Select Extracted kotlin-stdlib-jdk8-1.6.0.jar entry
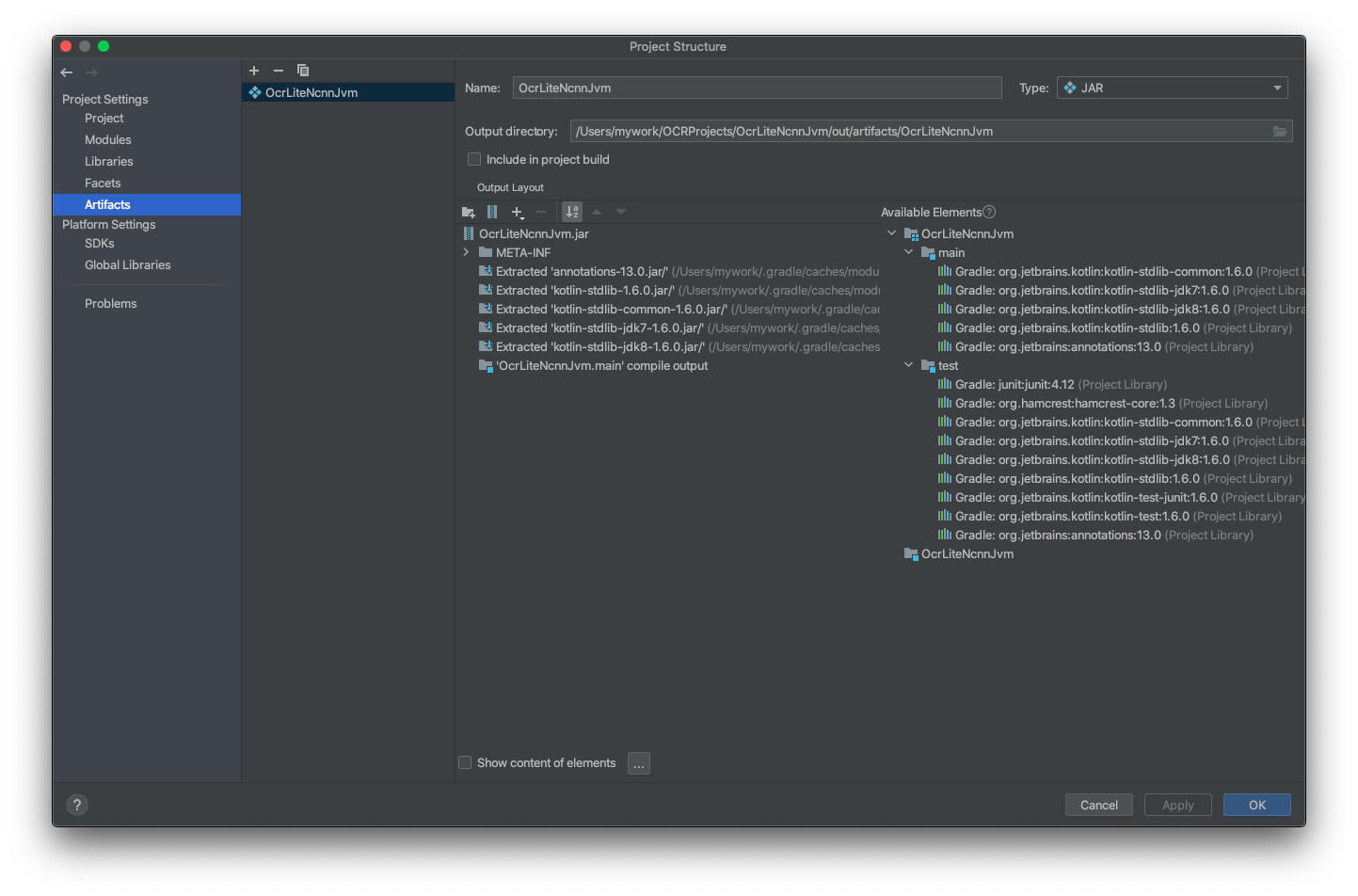 coord(679,347)
